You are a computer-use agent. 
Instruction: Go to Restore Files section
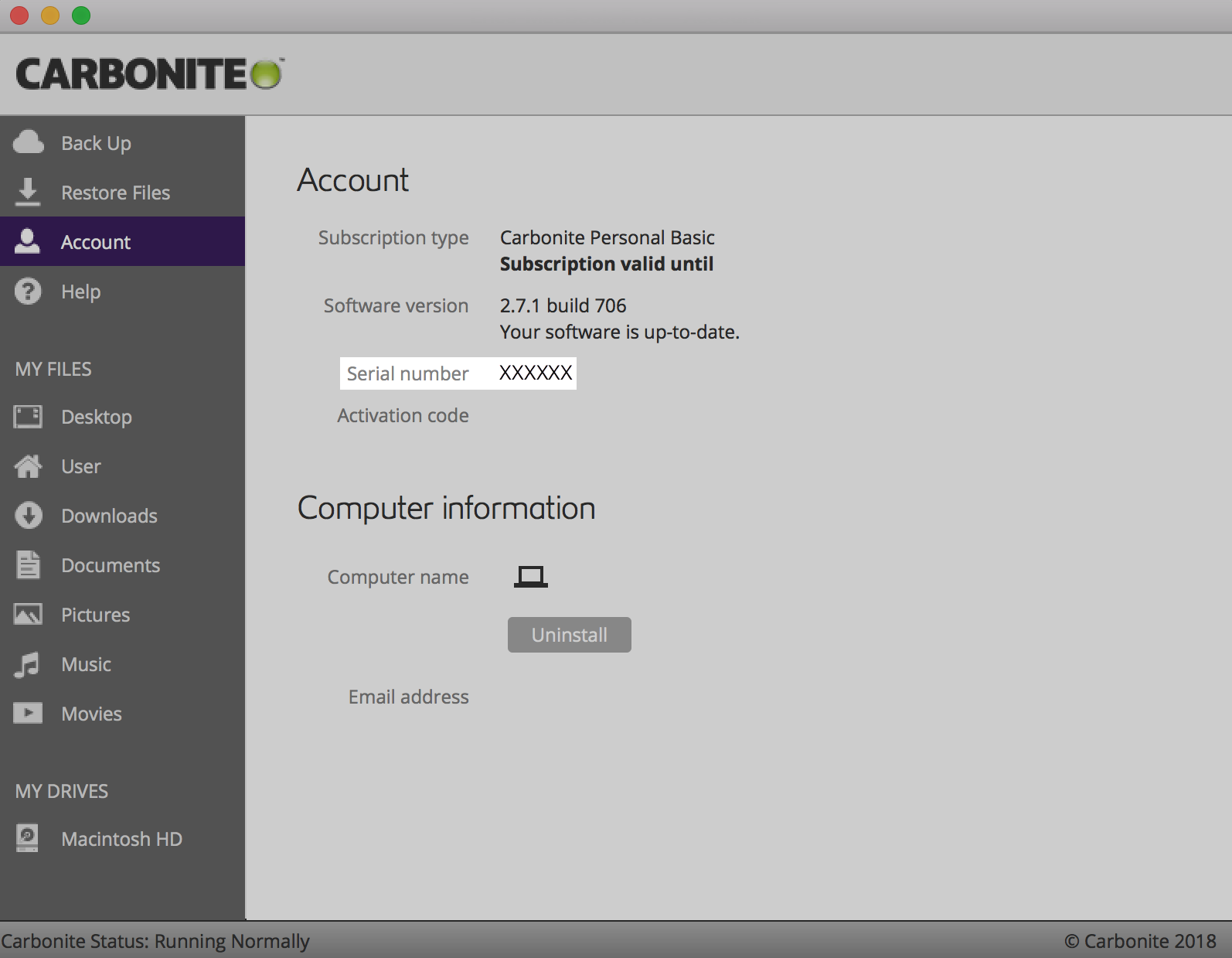pos(115,193)
